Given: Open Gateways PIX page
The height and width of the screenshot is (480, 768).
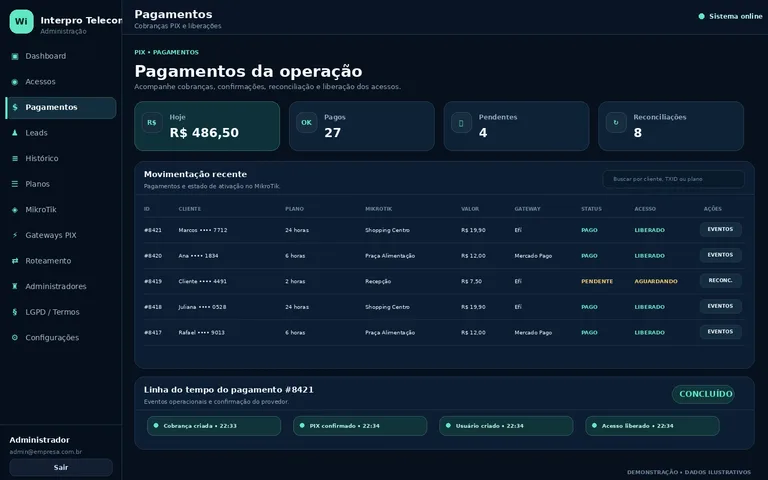Looking at the screenshot, I should point(61,235).
